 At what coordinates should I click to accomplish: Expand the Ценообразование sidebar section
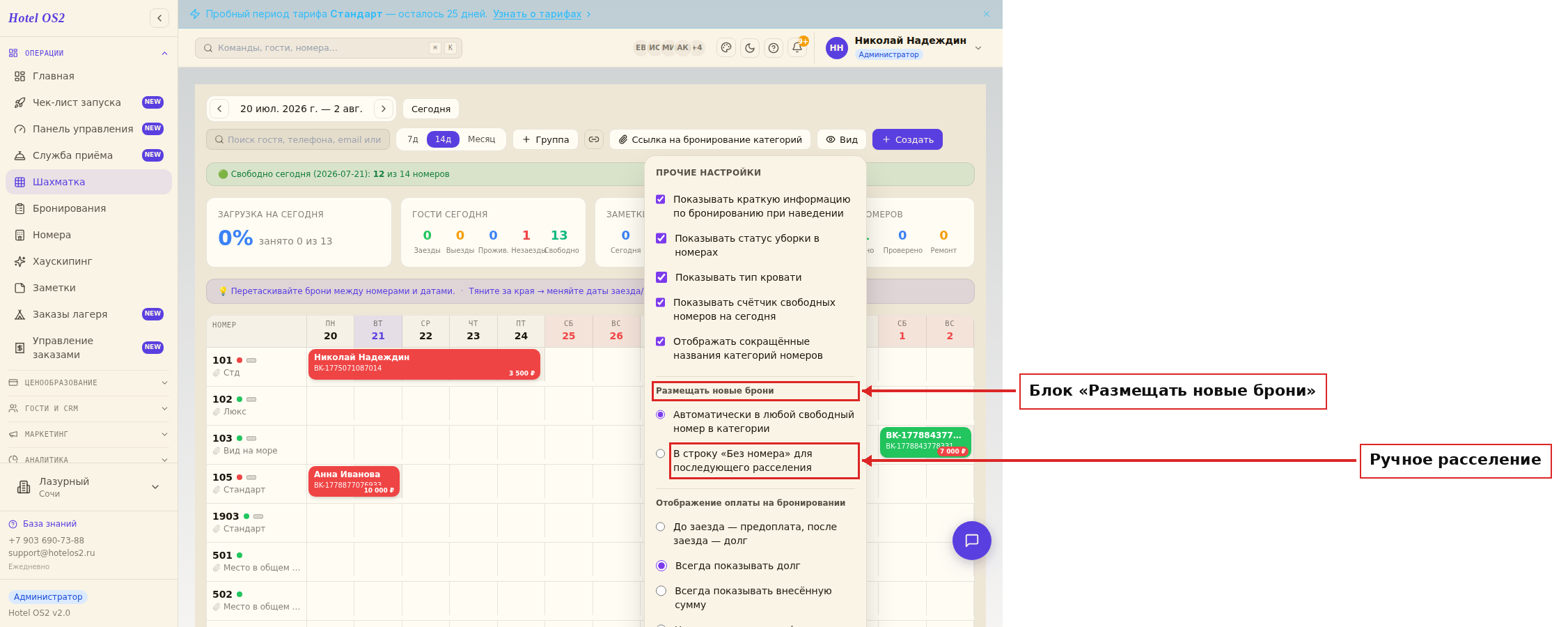pos(88,382)
